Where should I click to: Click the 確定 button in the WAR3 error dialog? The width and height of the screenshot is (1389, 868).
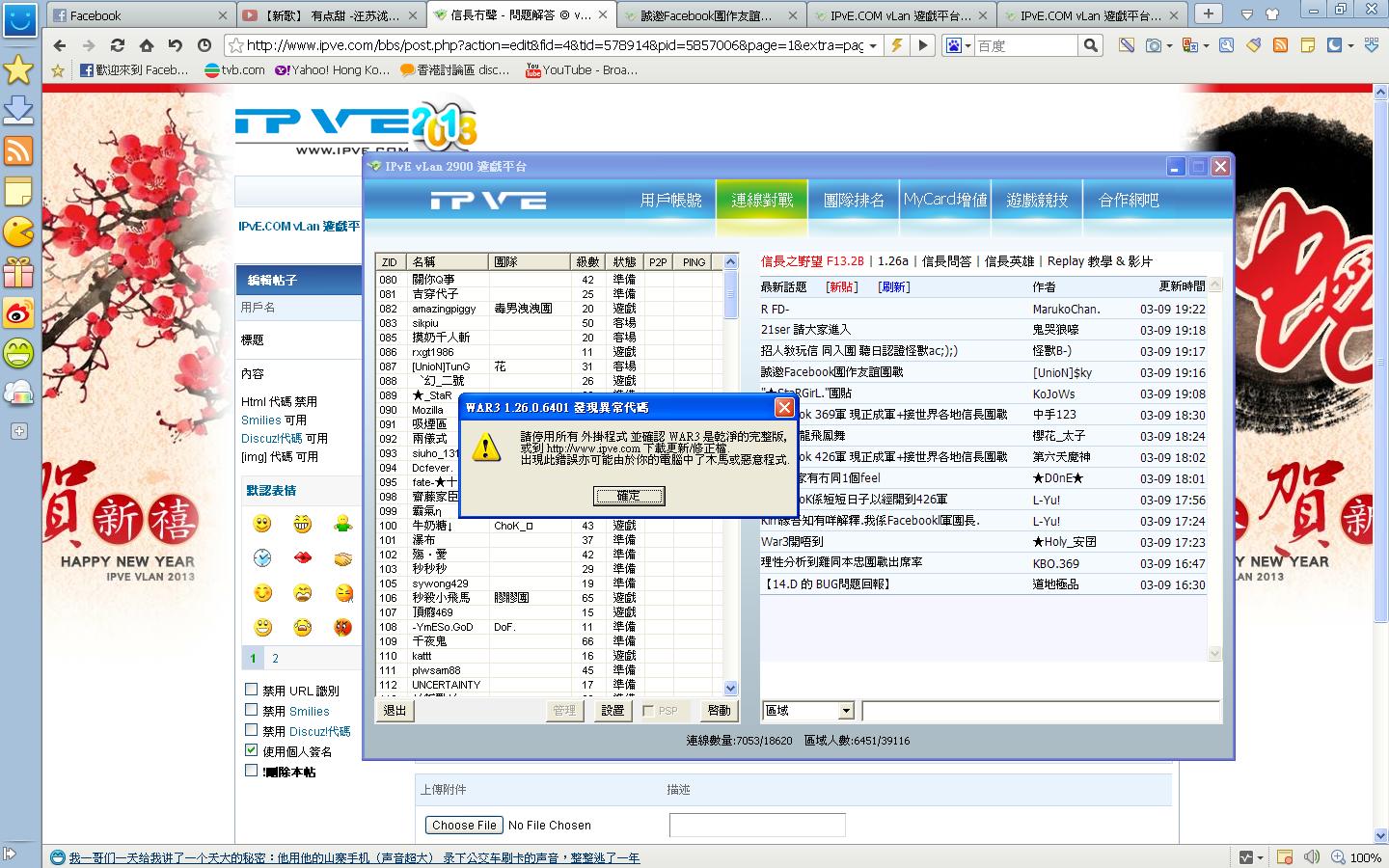coord(628,496)
